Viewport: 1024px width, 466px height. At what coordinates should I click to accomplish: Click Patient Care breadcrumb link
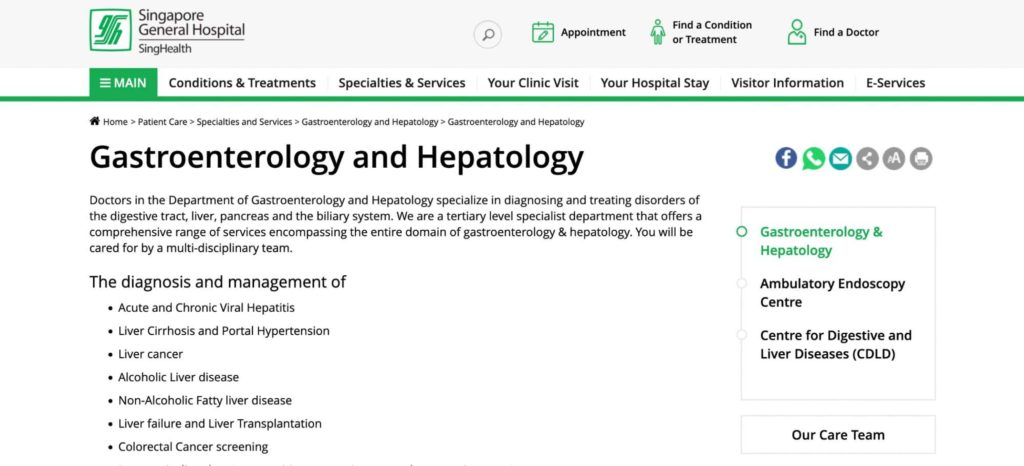[x=163, y=122]
